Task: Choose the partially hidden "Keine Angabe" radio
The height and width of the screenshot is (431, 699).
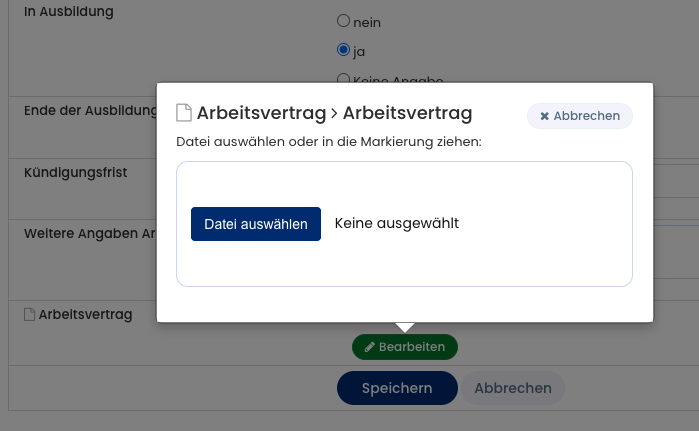Action: [x=344, y=79]
